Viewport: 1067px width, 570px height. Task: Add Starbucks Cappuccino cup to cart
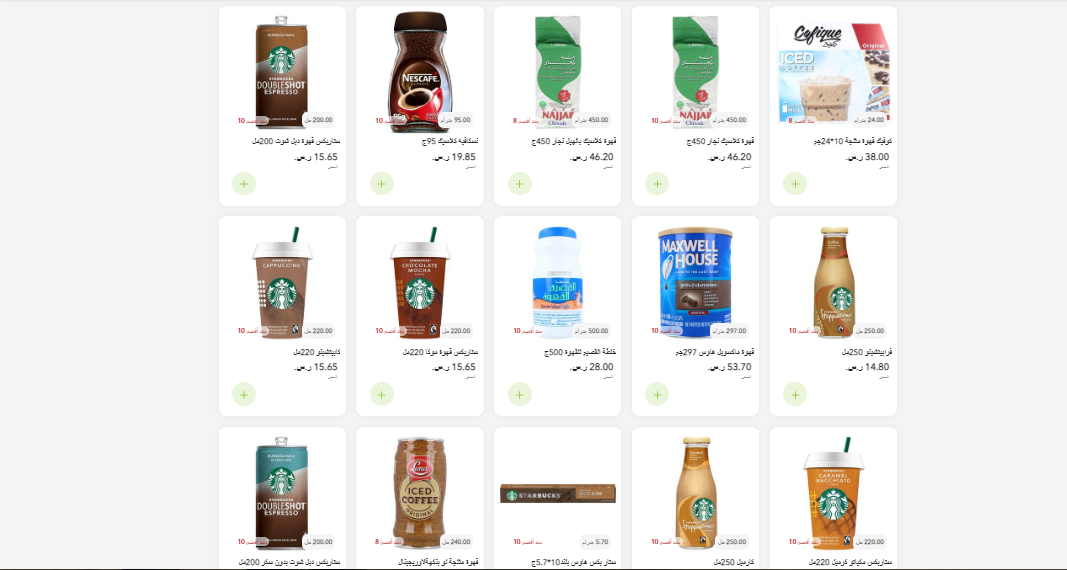click(x=244, y=395)
